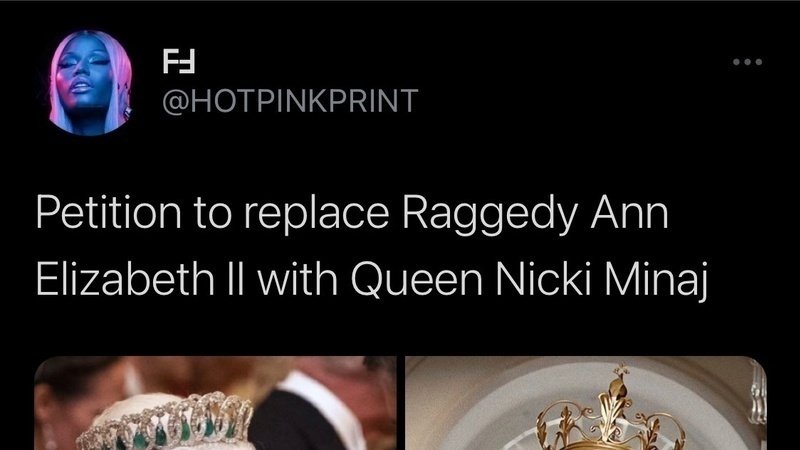The height and width of the screenshot is (450, 800).
Task: Click the golden crown ornament in right image
Action: click(610, 411)
